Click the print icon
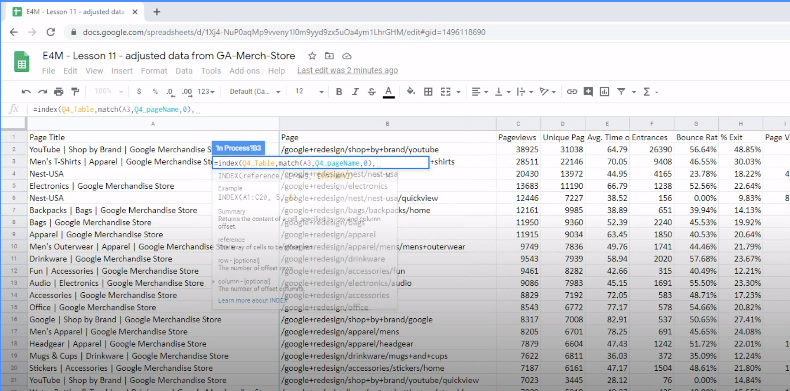The image size is (790, 391). pos(59,92)
